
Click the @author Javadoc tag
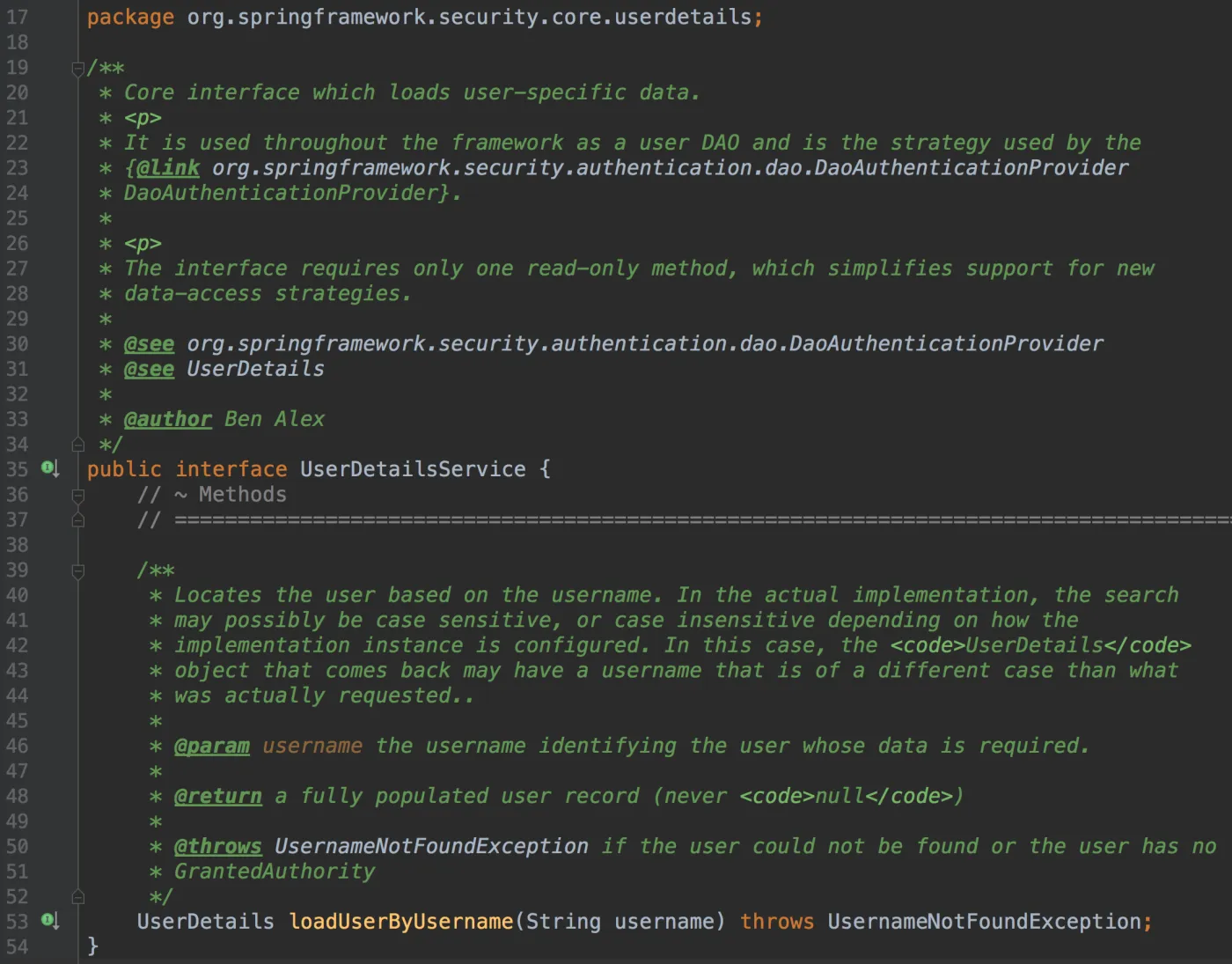click(x=167, y=419)
